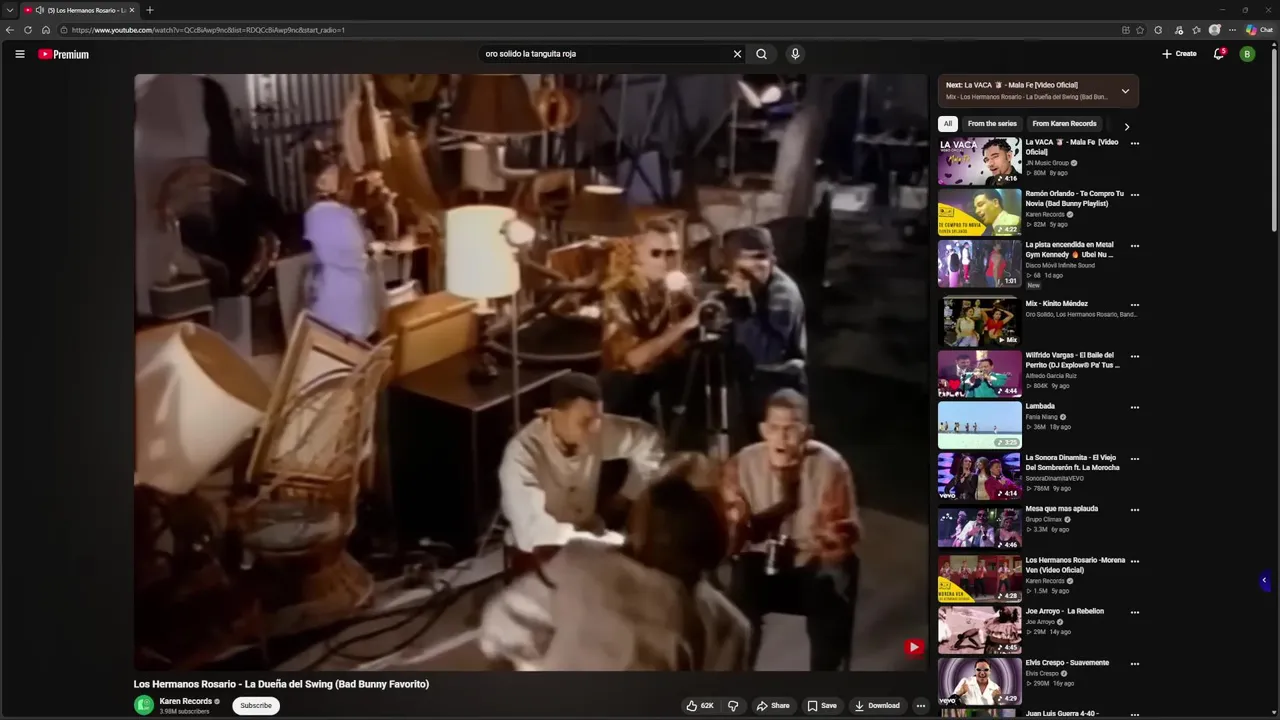Viewport: 1280px width, 720px height.
Task: Start voice search with microphone
Action: pyautogui.click(x=795, y=54)
